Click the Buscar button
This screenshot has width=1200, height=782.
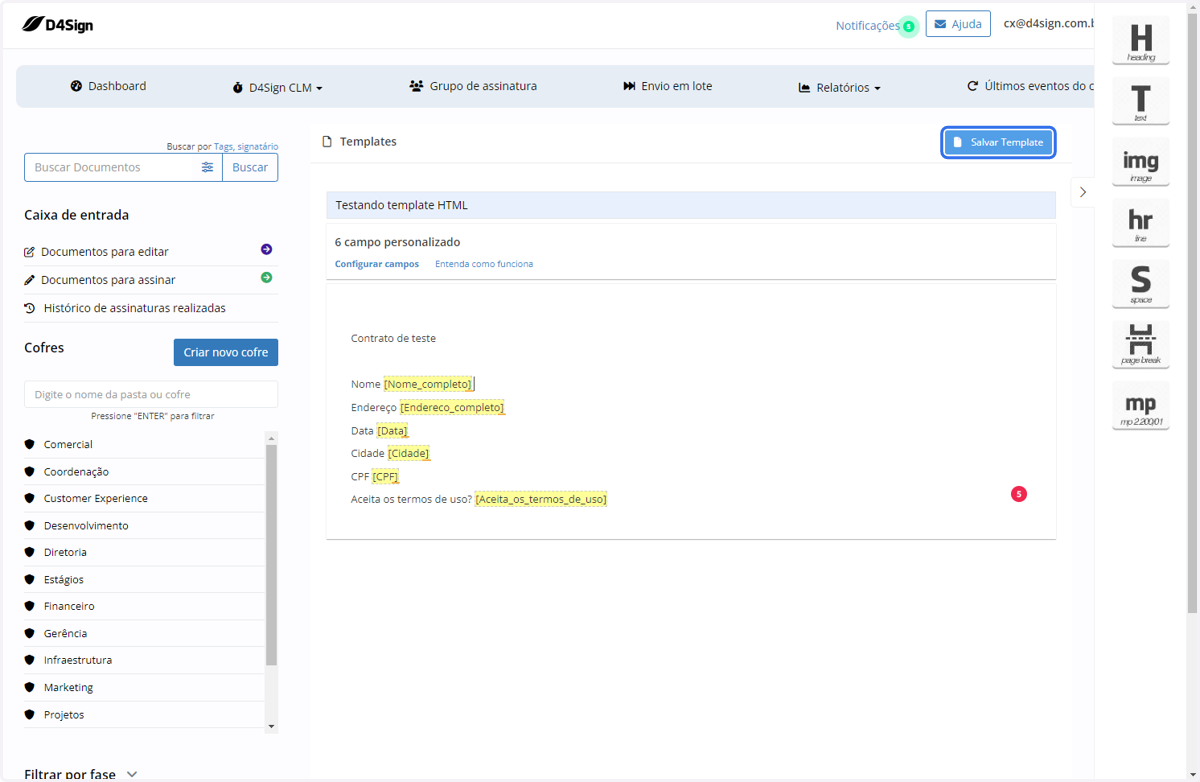tap(250, 167)
